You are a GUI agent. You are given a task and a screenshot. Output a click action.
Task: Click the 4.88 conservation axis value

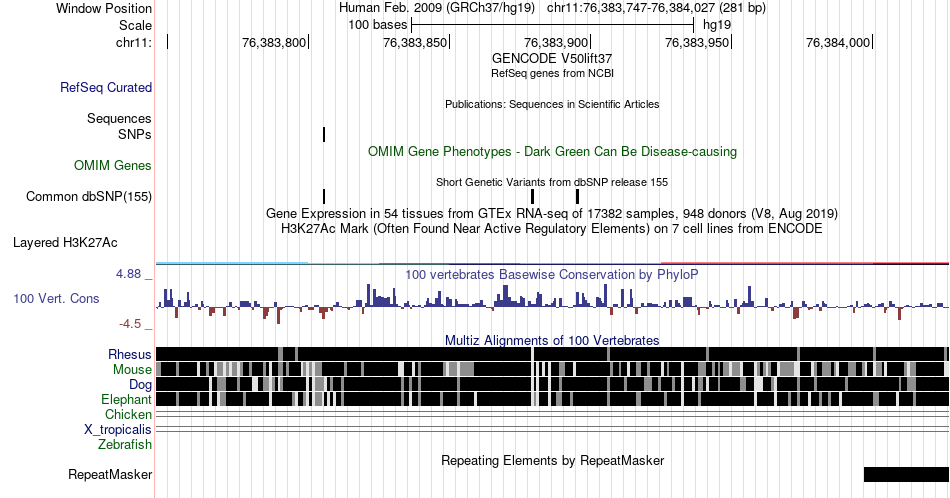(128, 274)
